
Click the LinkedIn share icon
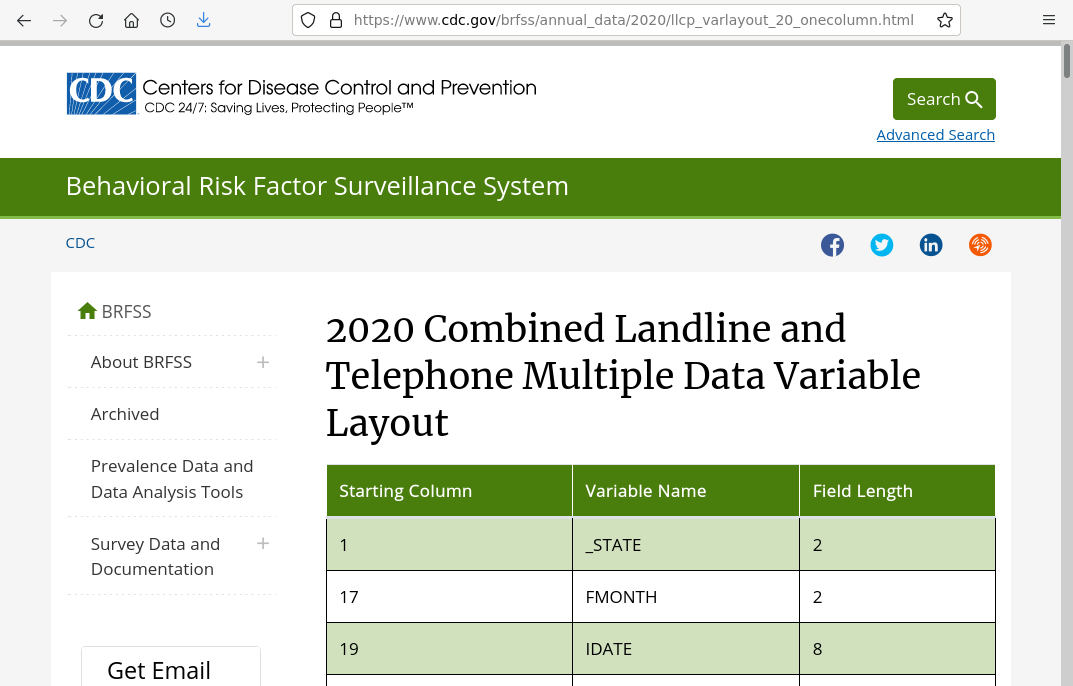(931, 245)
